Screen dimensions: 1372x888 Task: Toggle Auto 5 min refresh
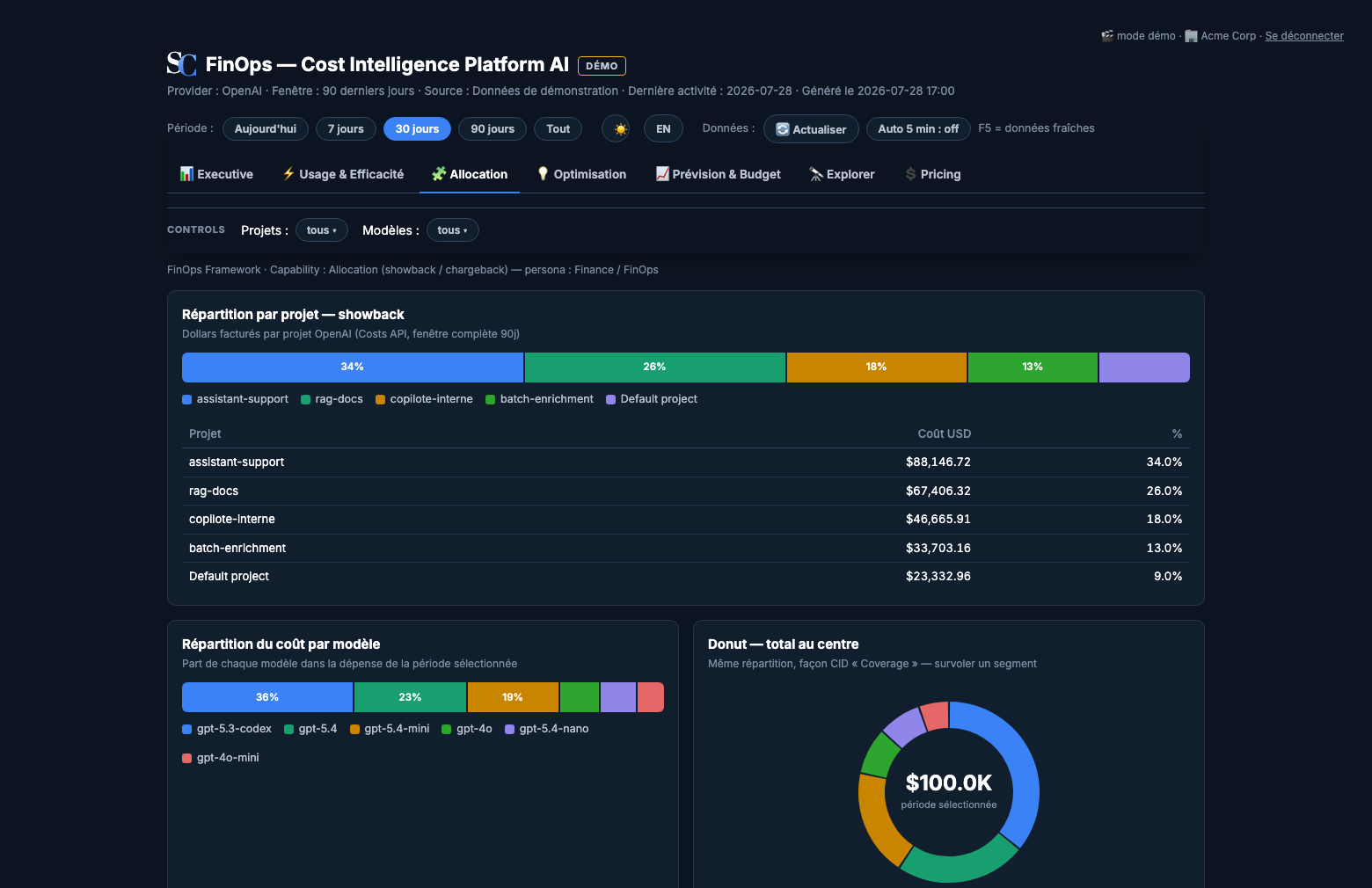918,129
